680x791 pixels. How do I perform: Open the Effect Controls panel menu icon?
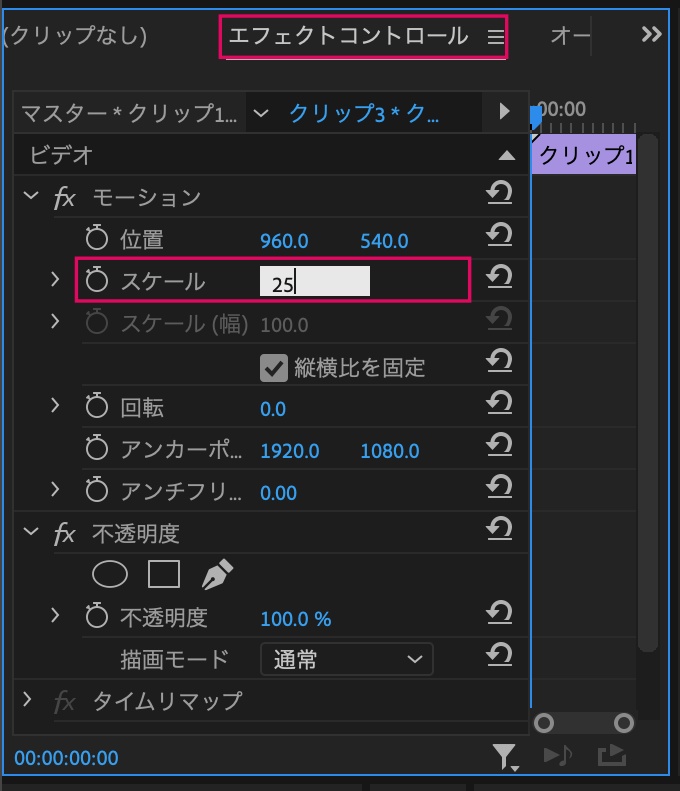(495, 37)
